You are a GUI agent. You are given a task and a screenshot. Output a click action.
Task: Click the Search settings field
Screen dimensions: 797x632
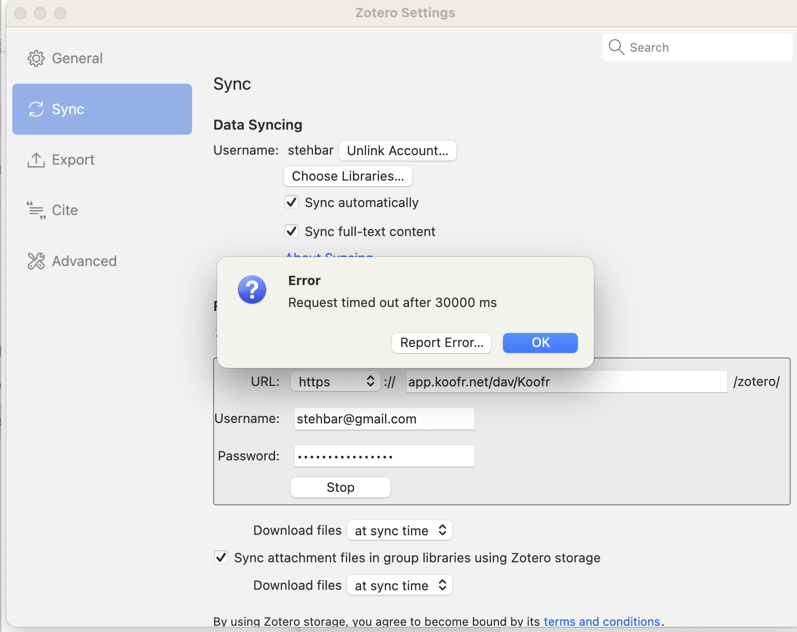pyautogui.click(x=697, y=47)
